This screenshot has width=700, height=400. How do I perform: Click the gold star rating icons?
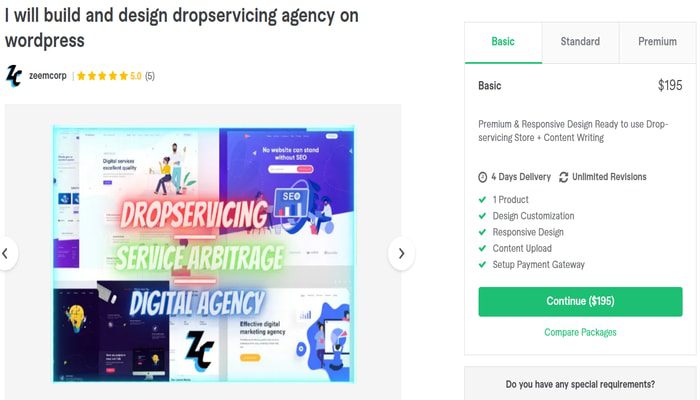pos(102,76)
